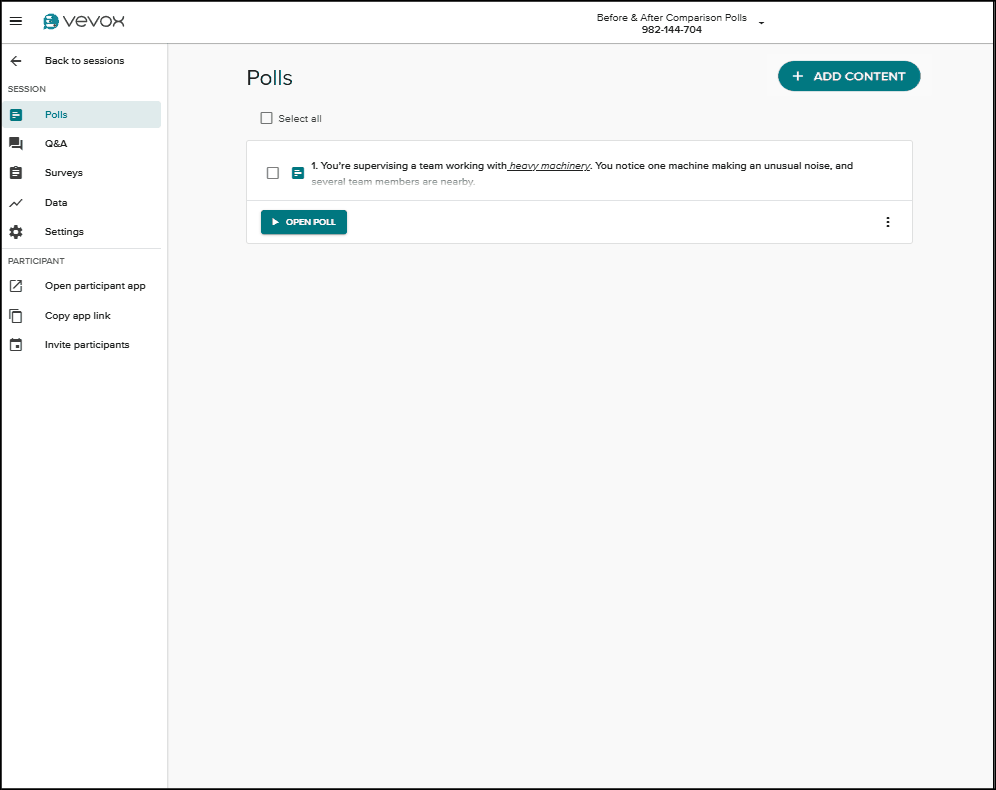Click the Surveys clipboard icon
This screenshot has height=790, width=996.
(16, 173)
